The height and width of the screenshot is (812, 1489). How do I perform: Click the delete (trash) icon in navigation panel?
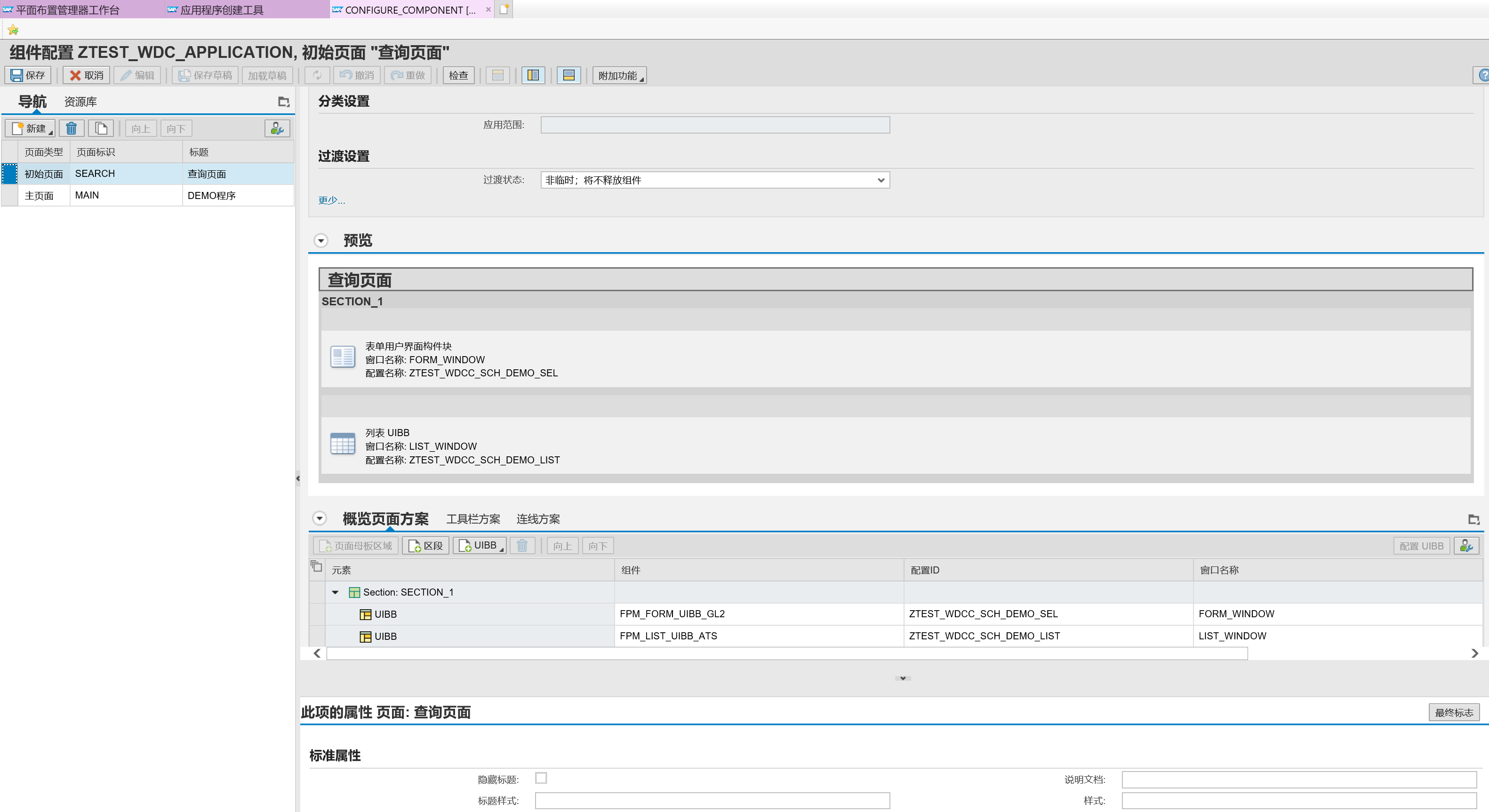tap(71, 128)
